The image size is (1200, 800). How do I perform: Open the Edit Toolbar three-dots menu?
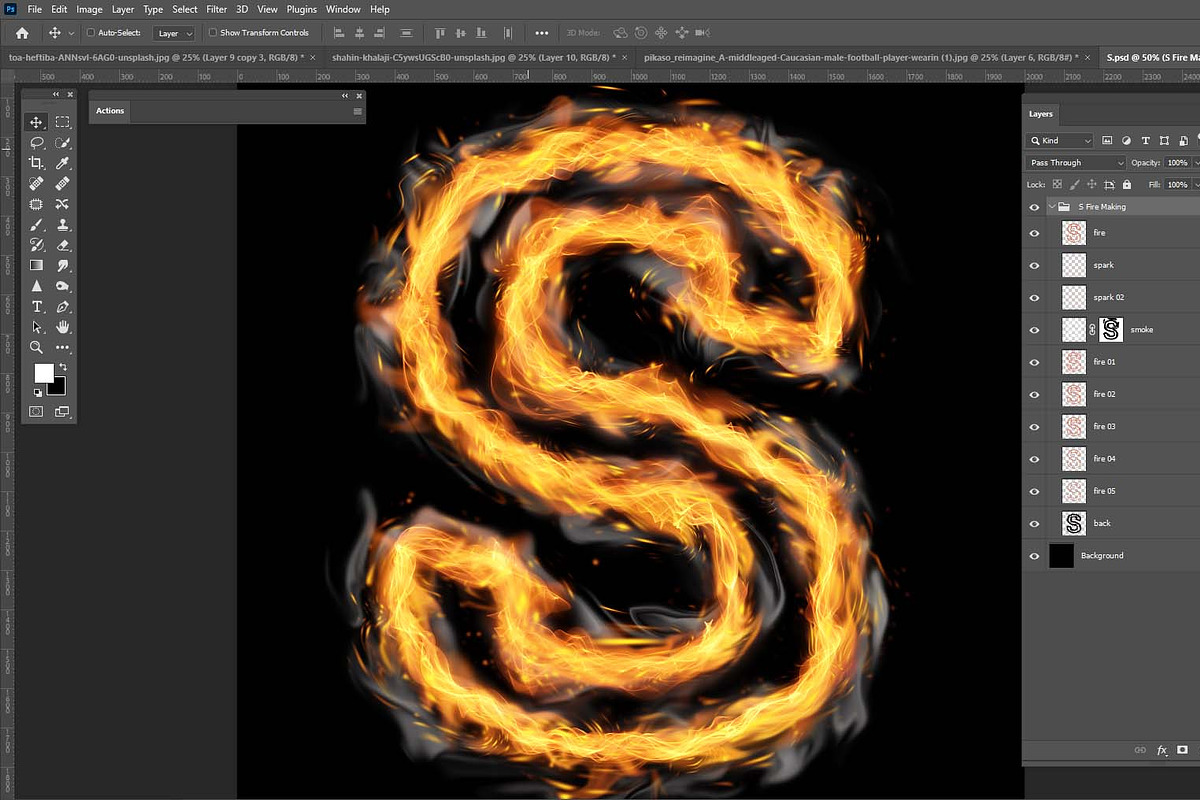[x=63, y=348]
